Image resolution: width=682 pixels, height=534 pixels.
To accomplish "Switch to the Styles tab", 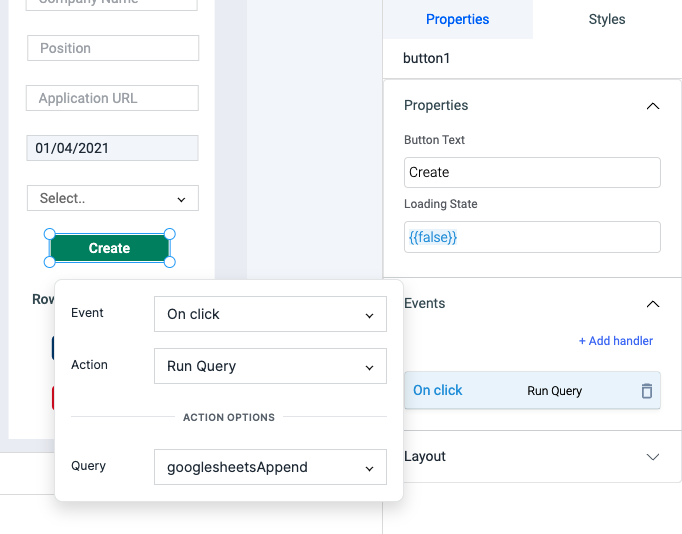I will [606, 19].
